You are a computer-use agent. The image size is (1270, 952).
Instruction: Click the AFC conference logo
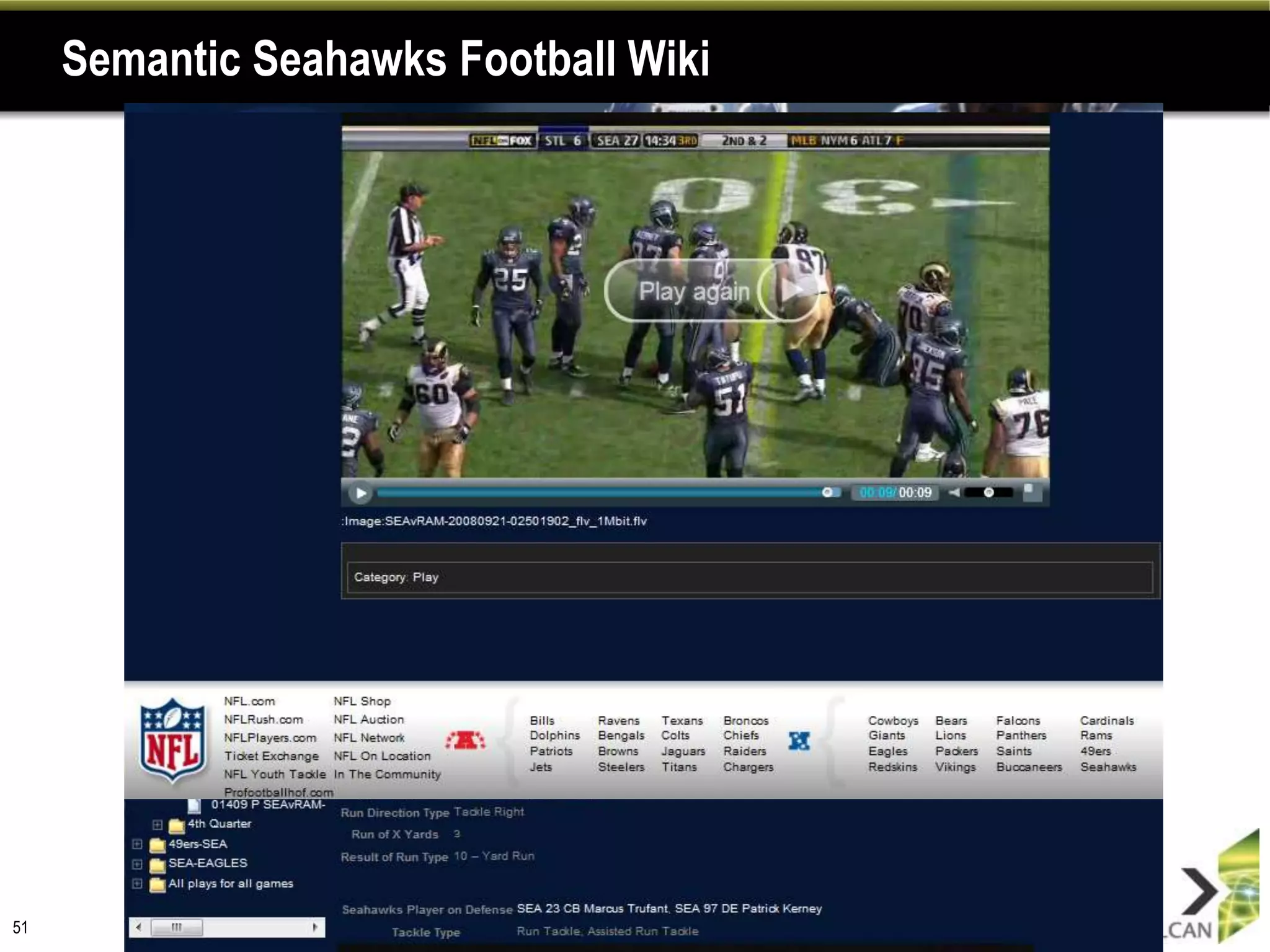(466, 740)
